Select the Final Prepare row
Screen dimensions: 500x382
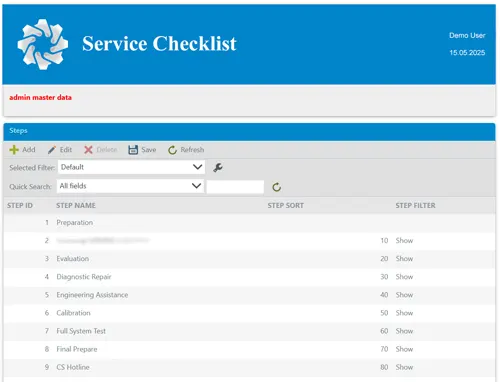249,349
